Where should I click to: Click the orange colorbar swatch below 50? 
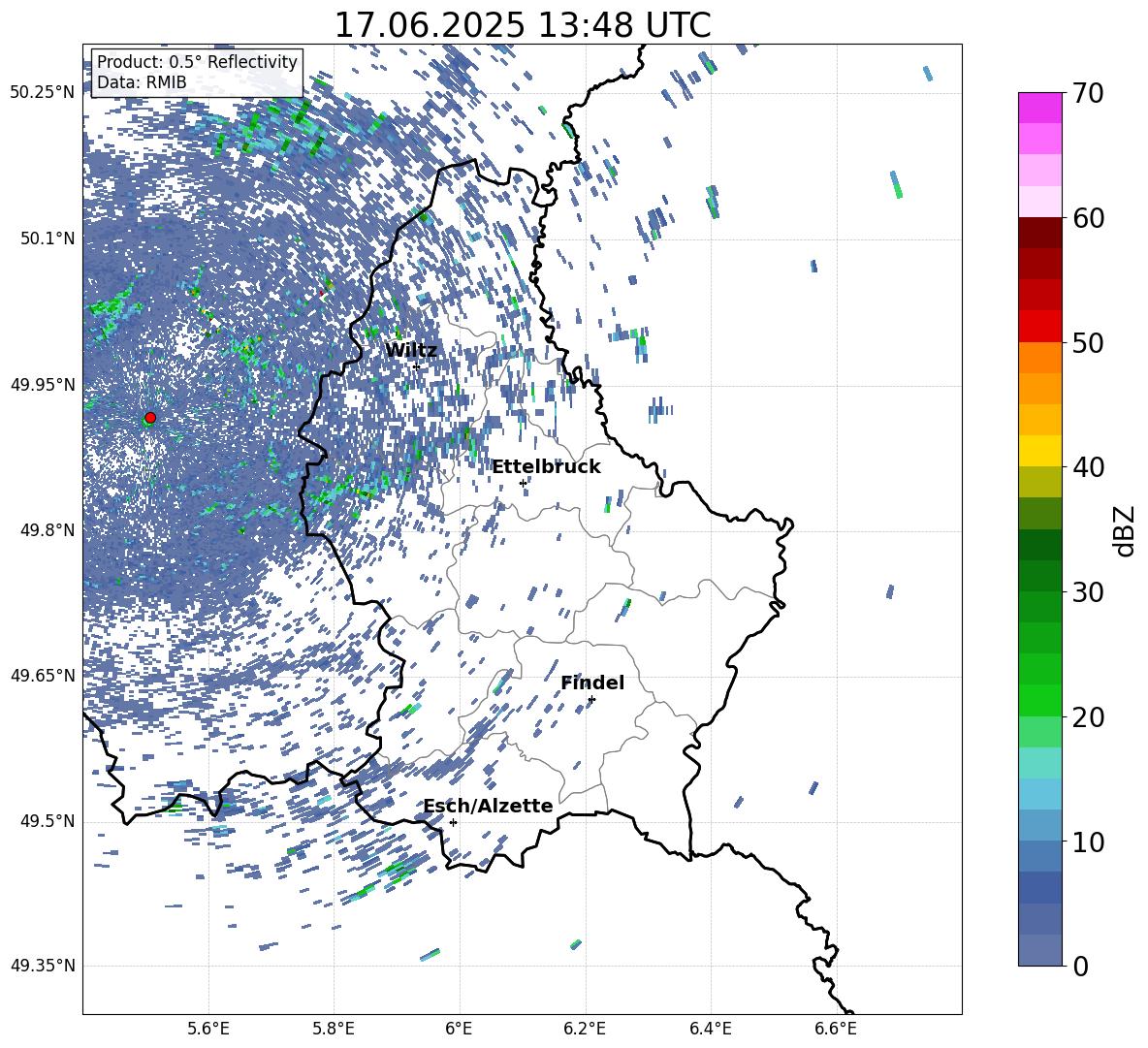tap(1040, 358)
